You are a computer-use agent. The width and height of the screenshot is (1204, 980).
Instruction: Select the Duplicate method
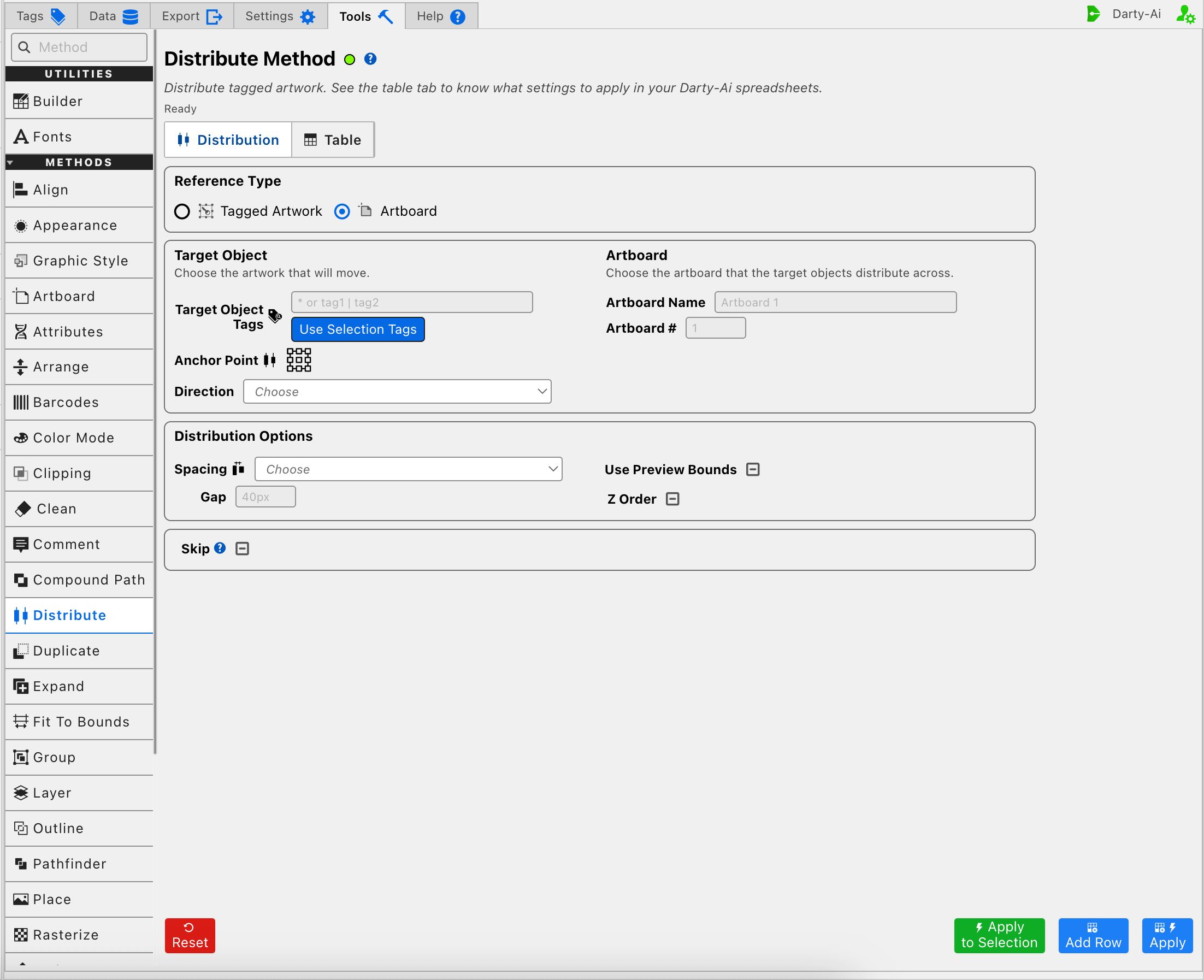[x=79, y=651]
